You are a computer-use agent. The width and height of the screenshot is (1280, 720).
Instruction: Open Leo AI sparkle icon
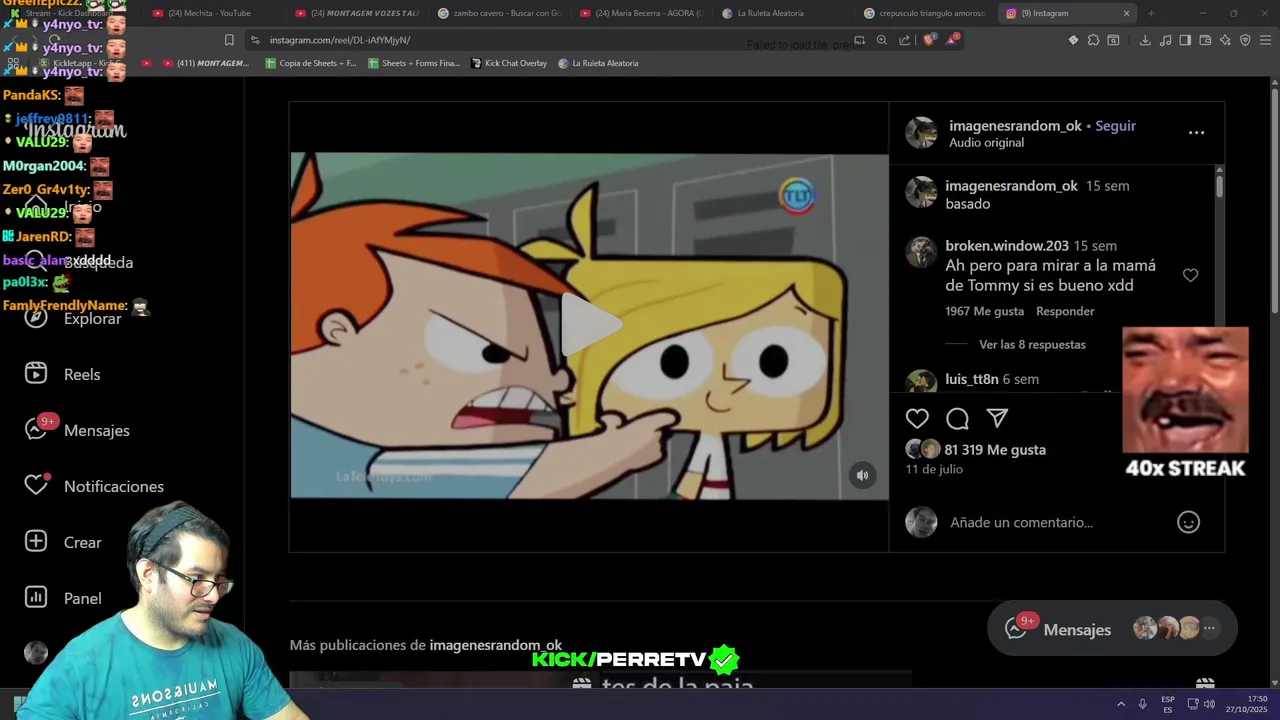(x=1225, y=40)
